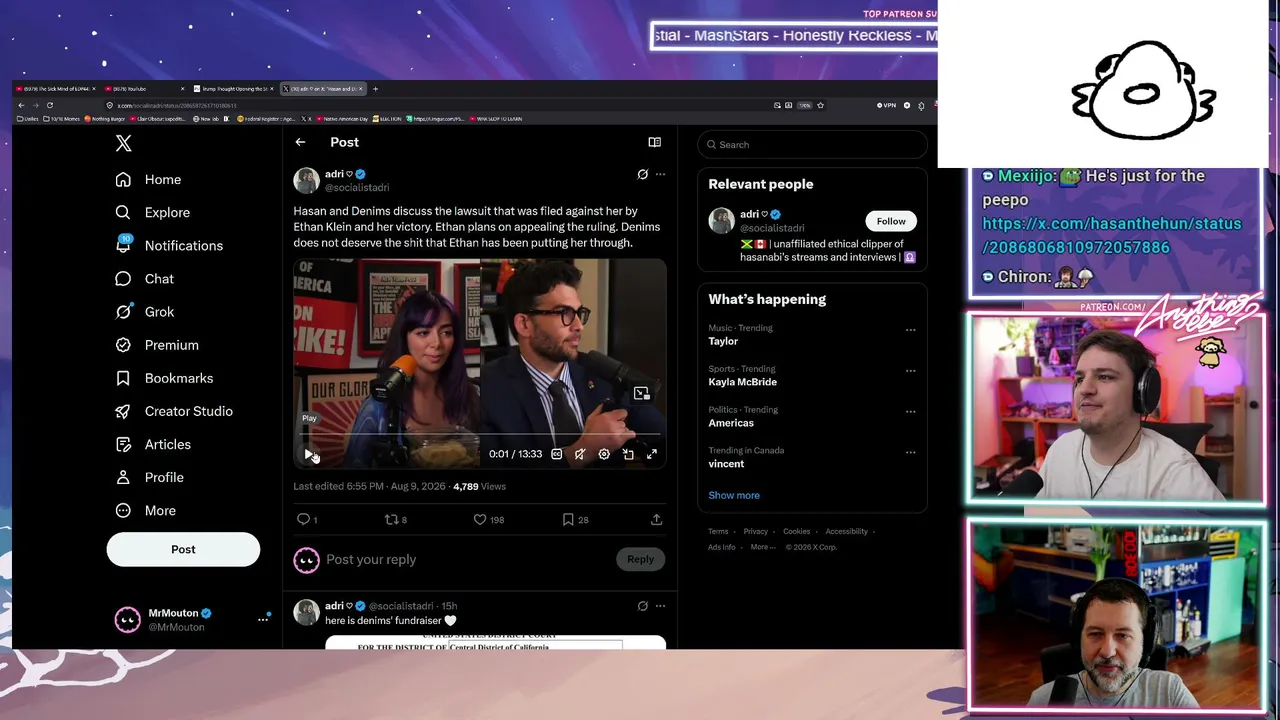Click adri's avatar on the fundraiser reply
The width and height of the screenshot is (1280, 720).
pos(306,612)
